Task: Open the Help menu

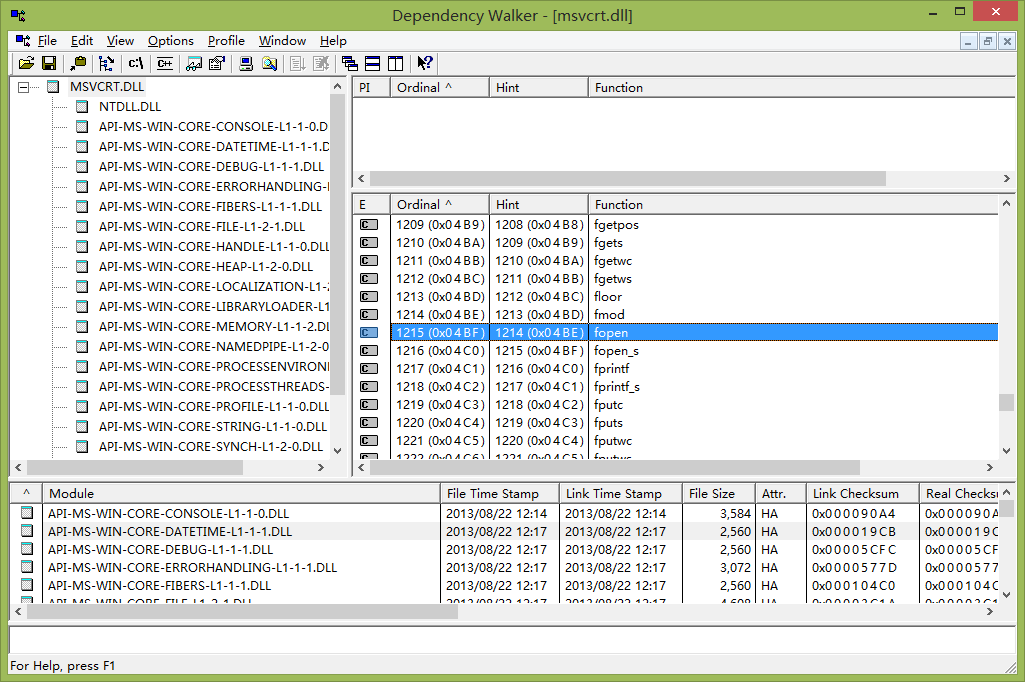Action: click(x=333, y=41)
